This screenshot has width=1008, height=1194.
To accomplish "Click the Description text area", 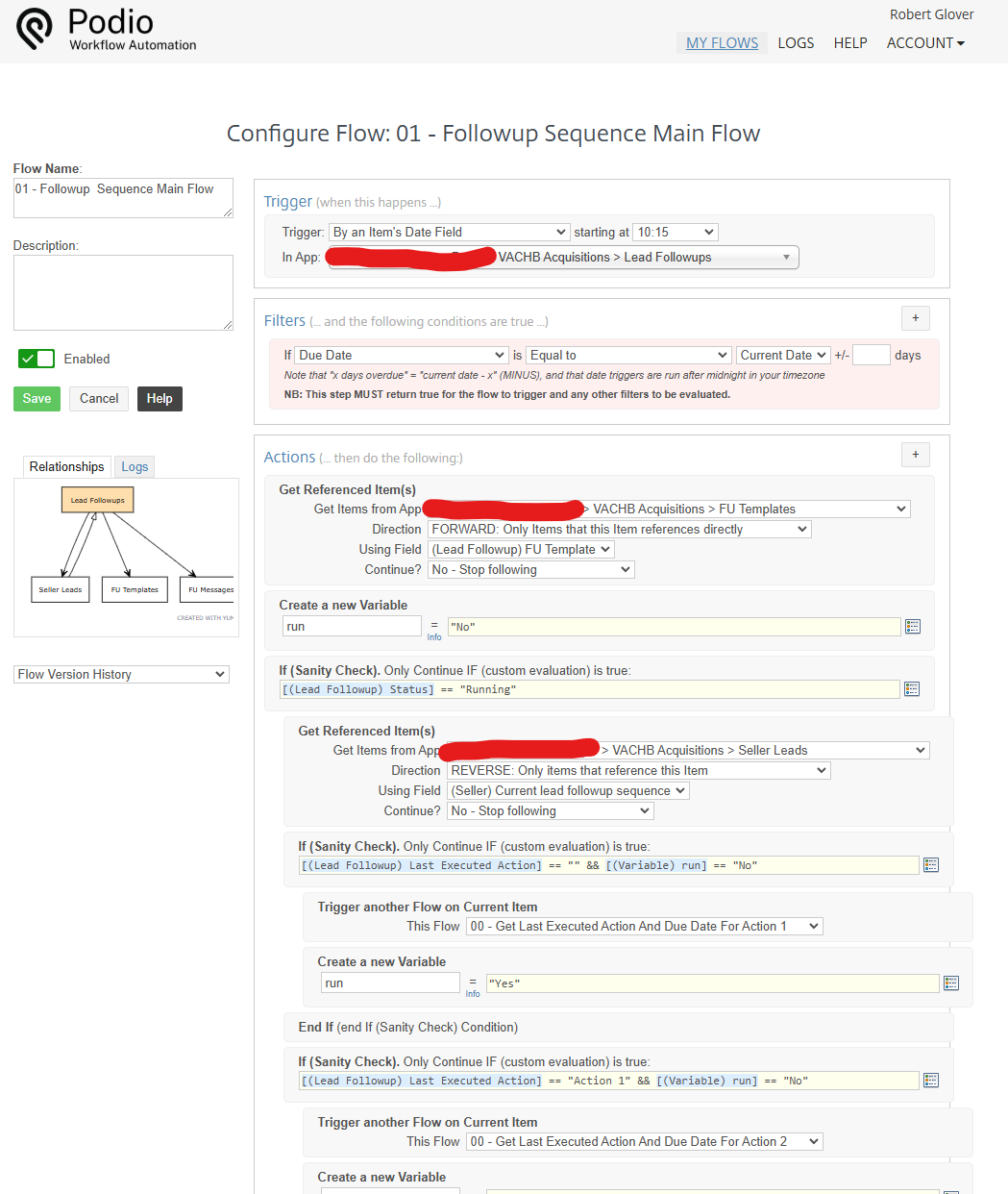I will pyautogui.click(x=123, y=292).
